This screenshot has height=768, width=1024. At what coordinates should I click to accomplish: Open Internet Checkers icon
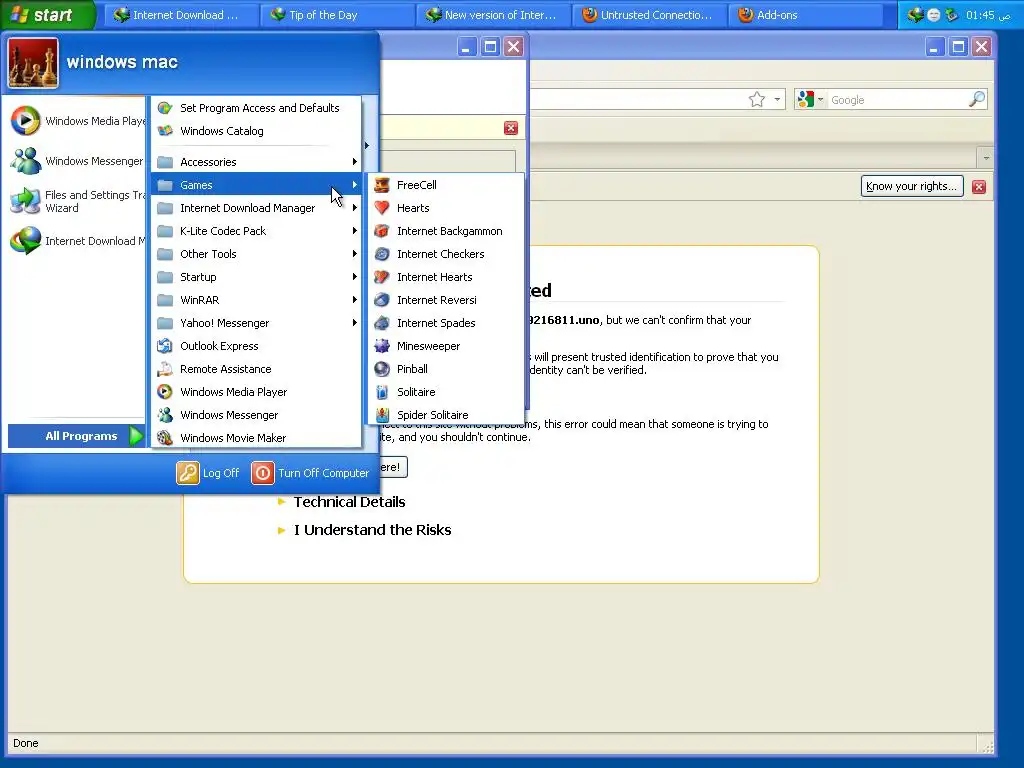click(382, 253)
